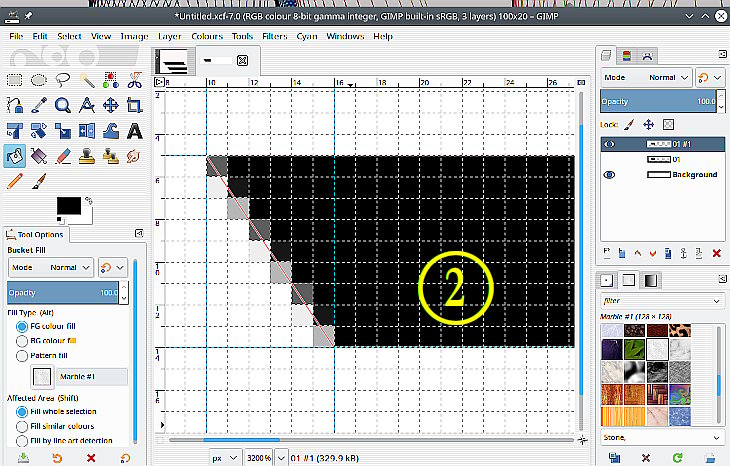Select the Paths tool in toolbox
Image resolution: width=730 pixels, height=466 pixels.
pyautogui.click(x=14, y=105)
